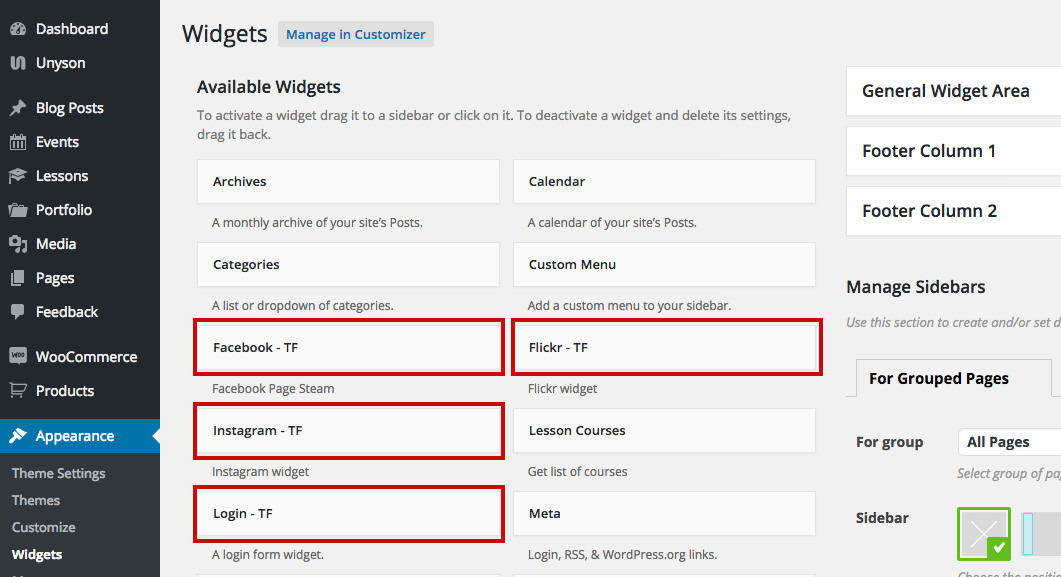Expand the General Widget Area panel

[x=953, y=91]
